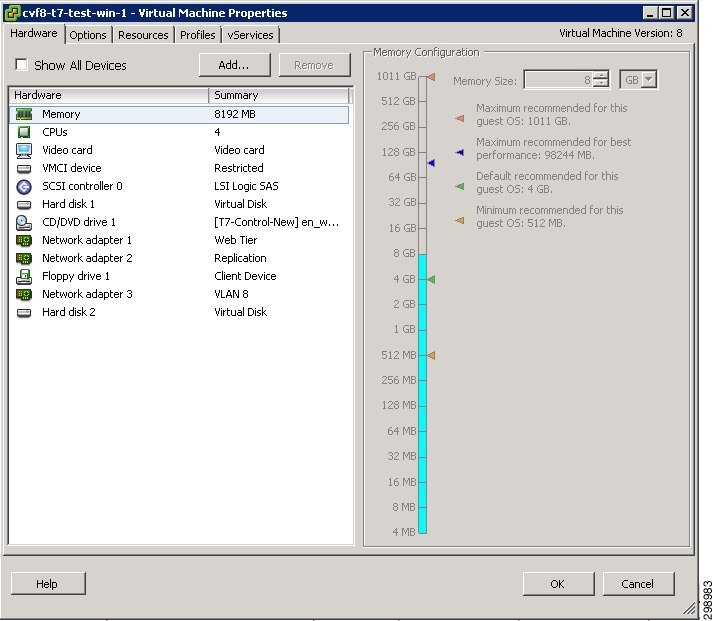Screen dimensions: 714x621
Task: Click the tan minimum marker at 512 MB
Action: [x=431, y=355]
